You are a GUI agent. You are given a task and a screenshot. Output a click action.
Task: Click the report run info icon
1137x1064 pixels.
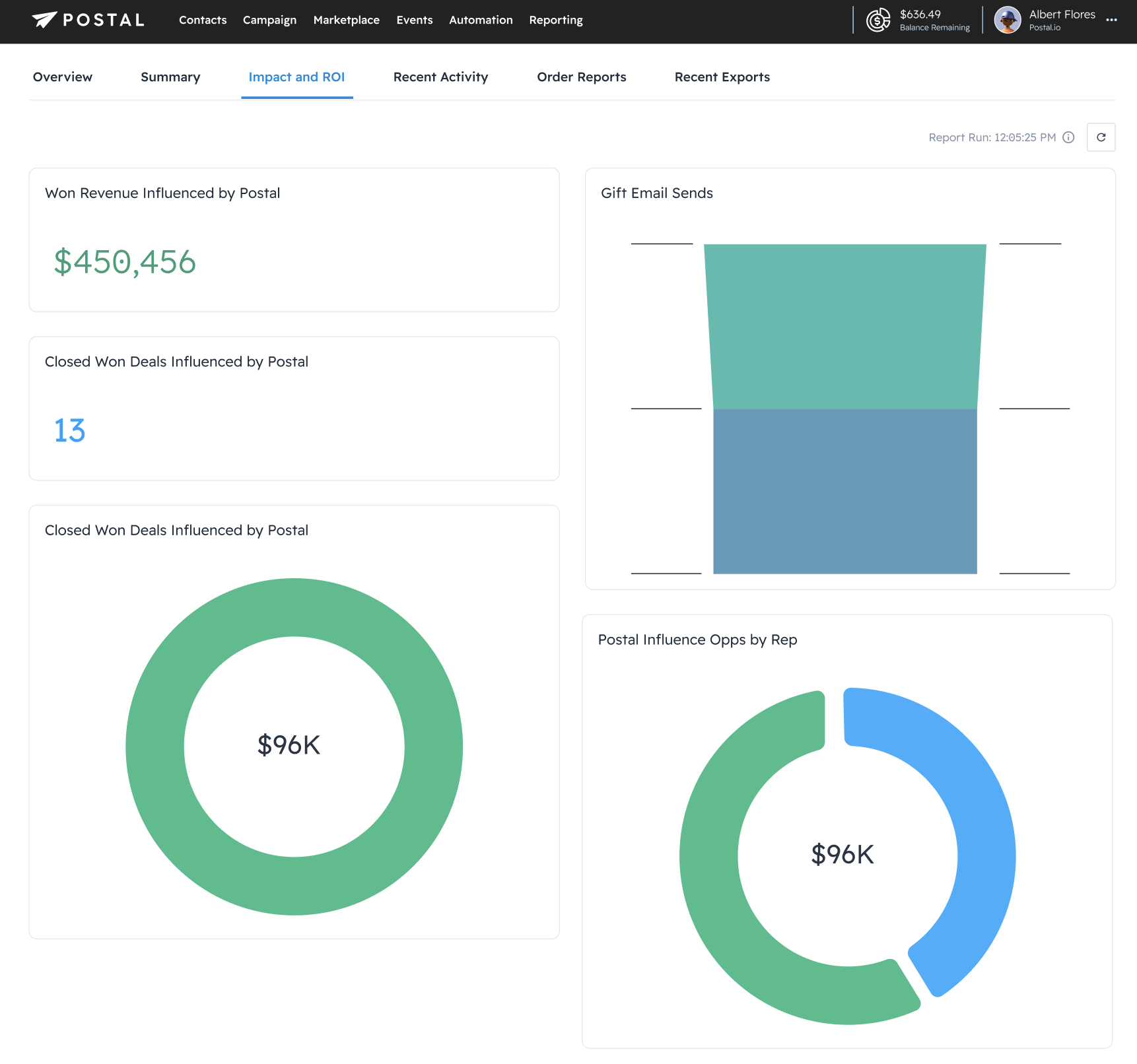(1068, 137)
